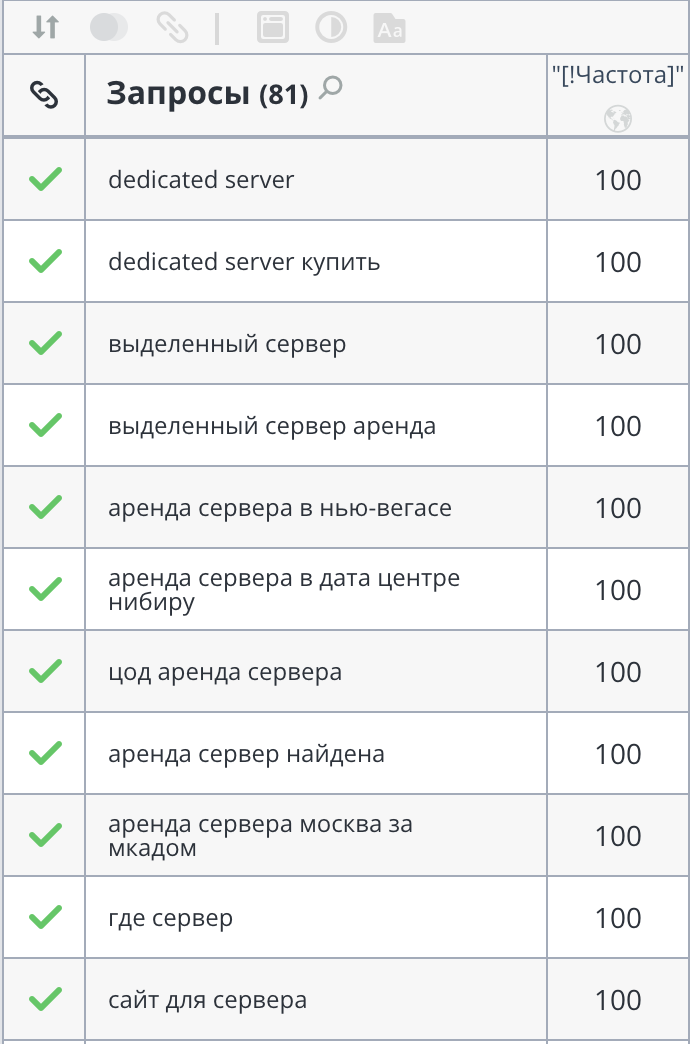690x1044 pixels.
Task: Click the globe icon under [!Частота] header
Action: (619, 118)
